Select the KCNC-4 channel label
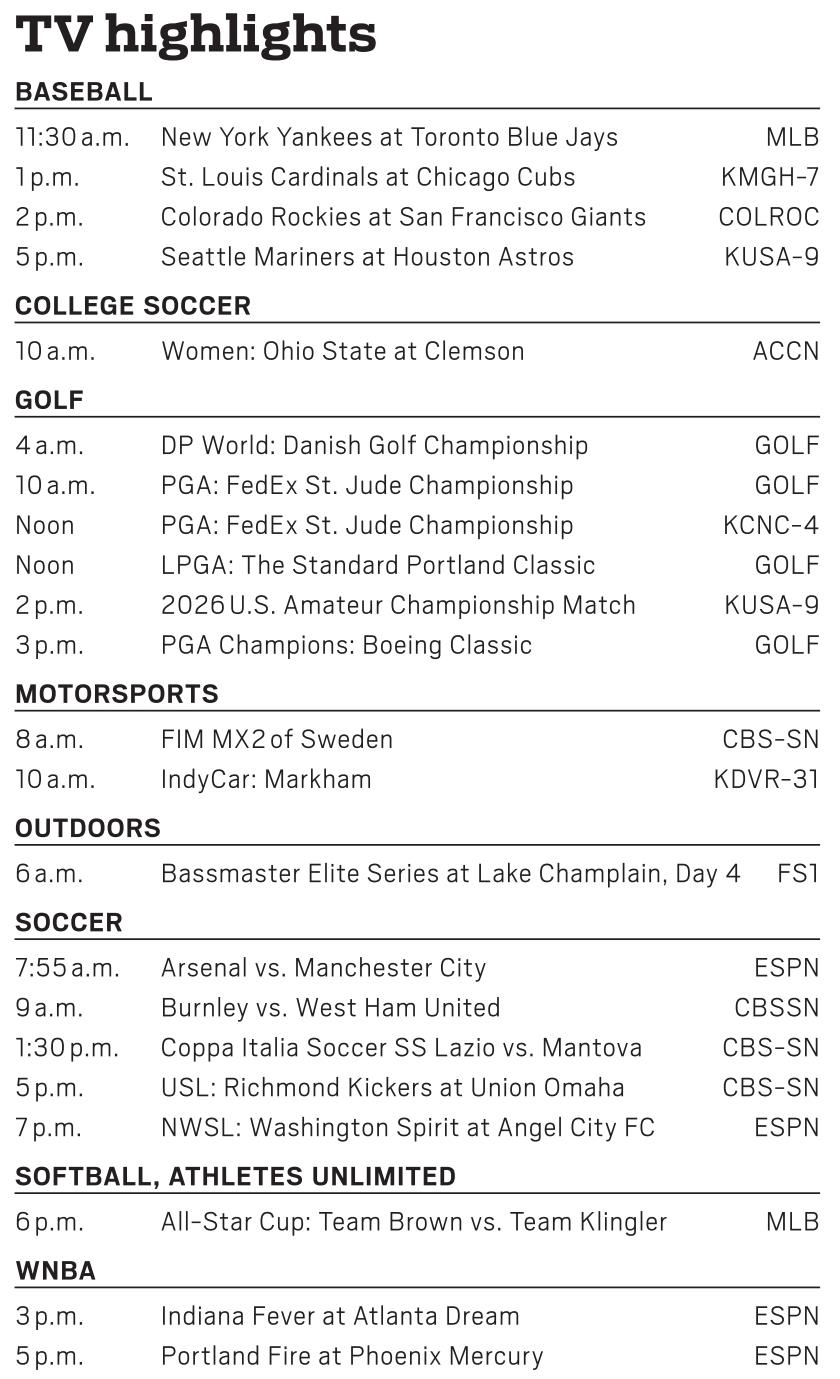This screenshot has height=1379, width=840. tap(771, 525)
